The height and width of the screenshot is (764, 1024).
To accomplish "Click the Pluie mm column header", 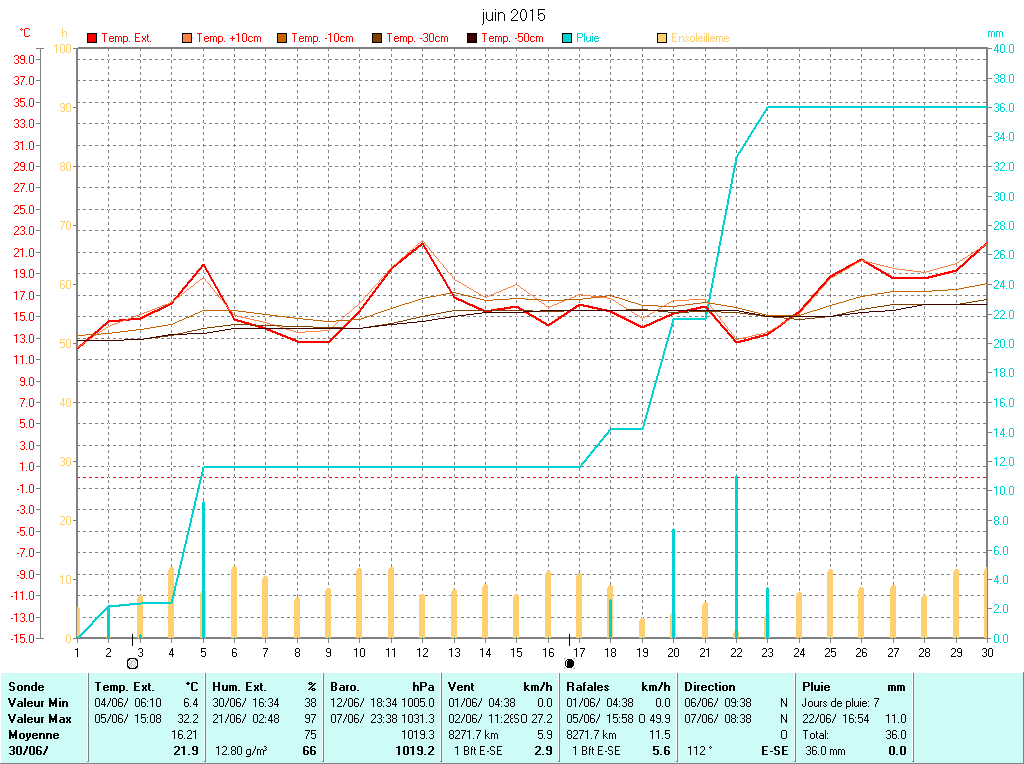I will pyautogui.click(x=816, y=687).
